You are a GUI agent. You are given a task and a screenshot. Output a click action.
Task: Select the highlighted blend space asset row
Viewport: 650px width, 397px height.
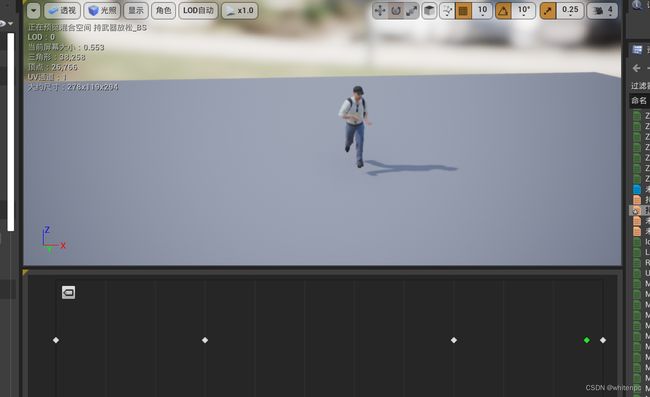click(x=640, y=211)
